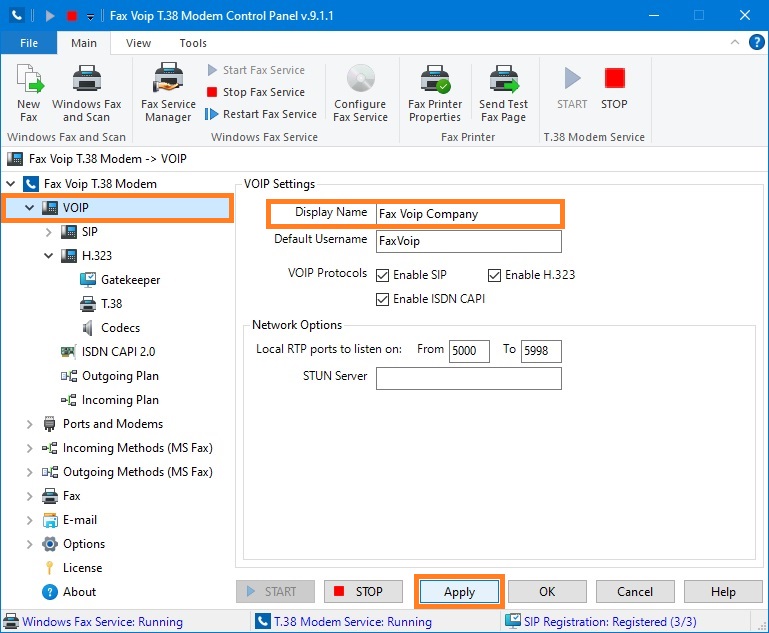This screenshot has height=633, width=769.
Task: Open Configure Fax Service
Action: click(360, 93)
